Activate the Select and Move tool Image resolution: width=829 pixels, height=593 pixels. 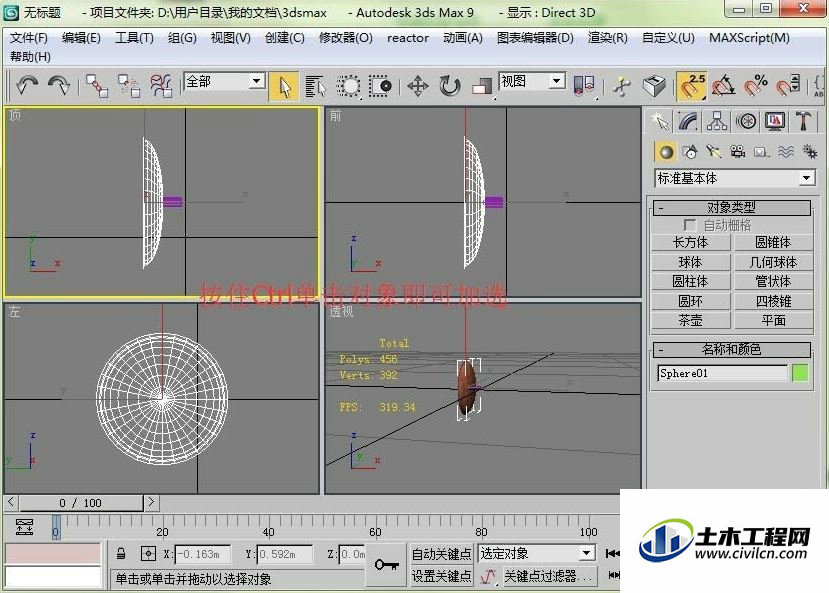[x=418, y=86]
